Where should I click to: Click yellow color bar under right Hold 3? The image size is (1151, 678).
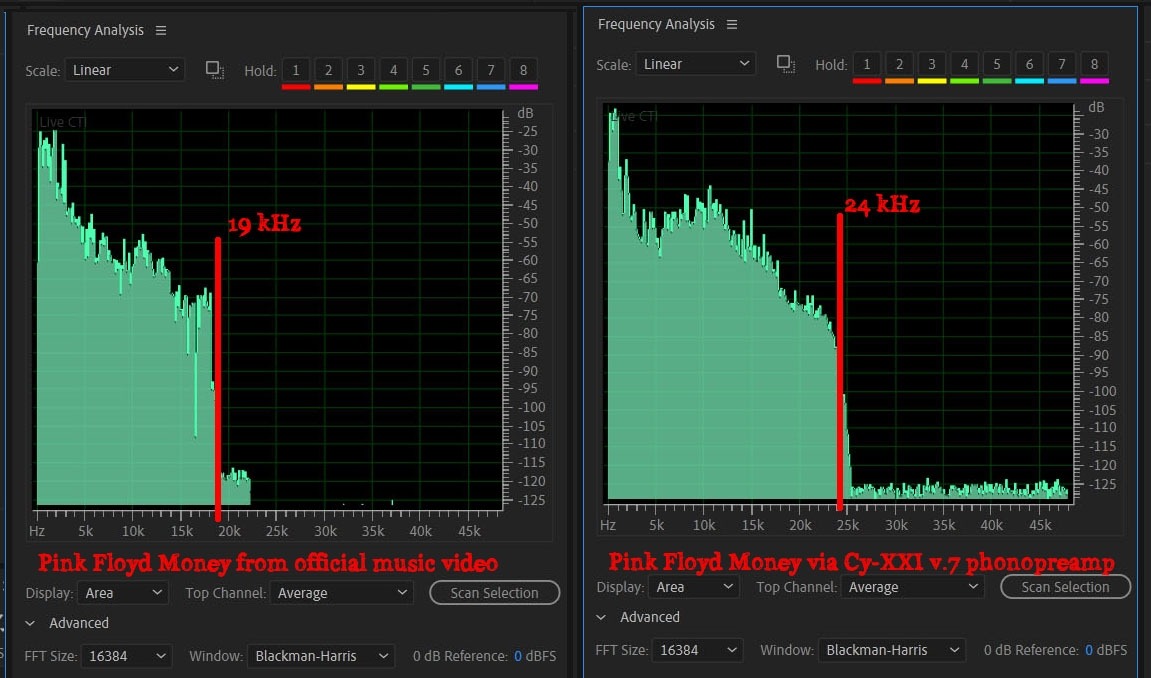click(932, 81)
